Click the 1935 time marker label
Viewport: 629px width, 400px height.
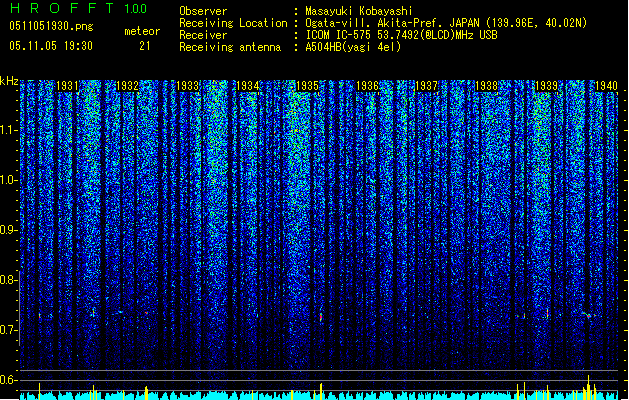pyautogui.click(x=307, y=86)
